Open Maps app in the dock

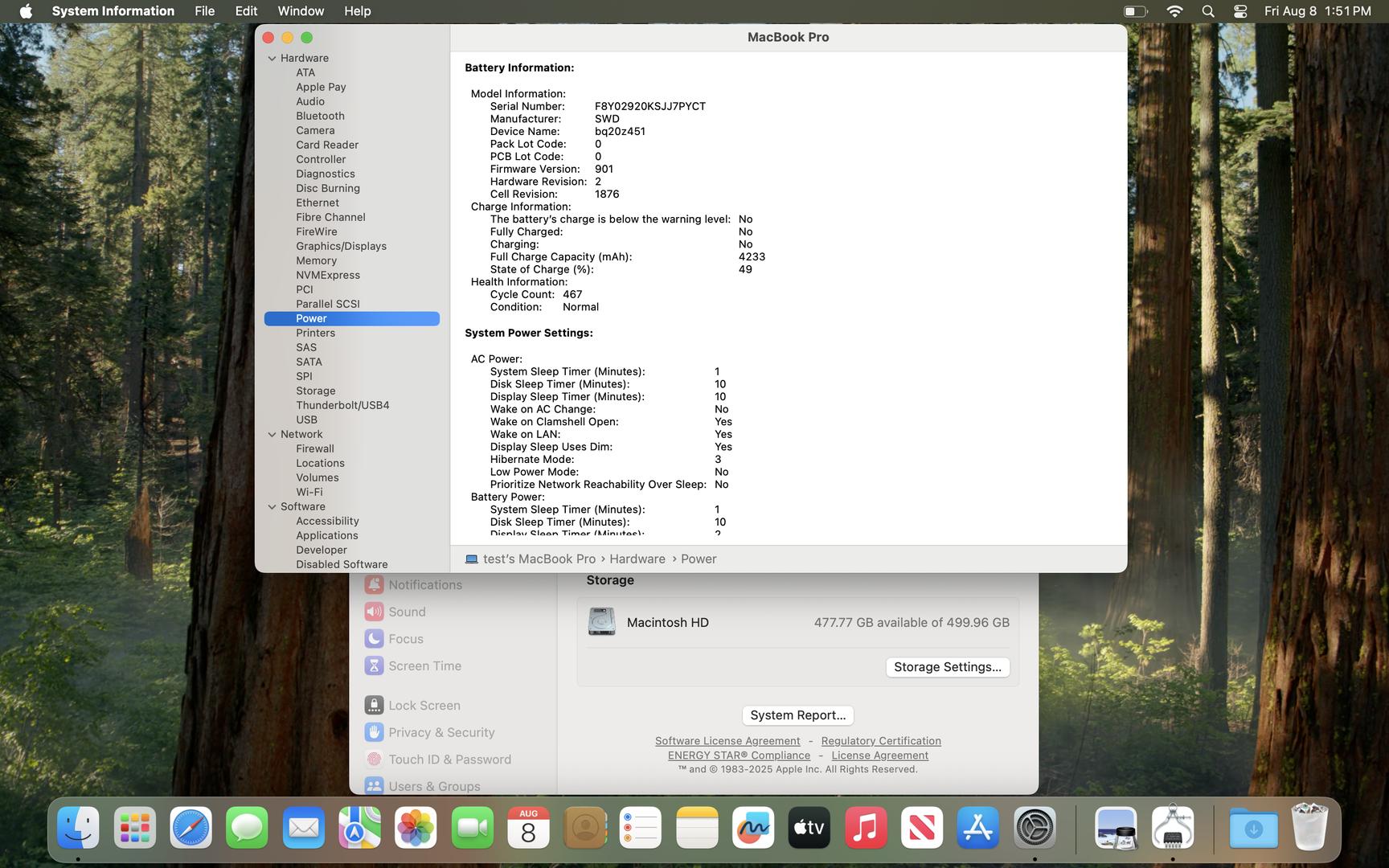coord(359,828)
